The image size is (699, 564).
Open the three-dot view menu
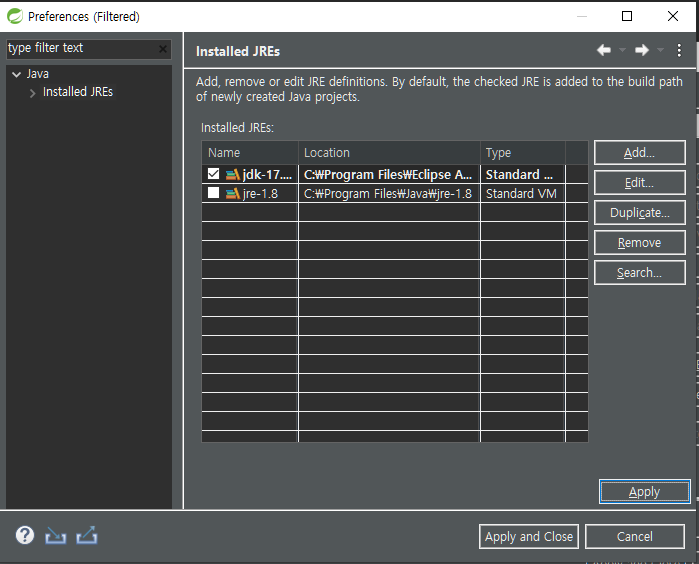(x=679, y=50)
